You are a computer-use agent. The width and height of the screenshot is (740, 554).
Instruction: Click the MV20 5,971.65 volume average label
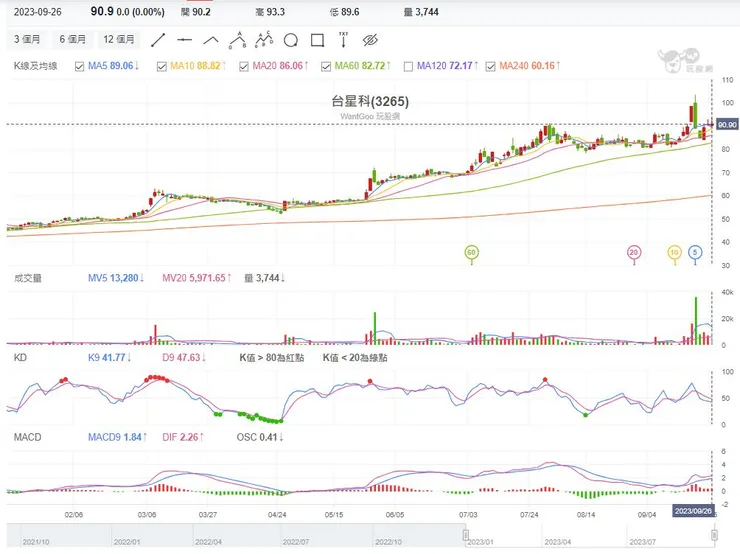(197, 278)
